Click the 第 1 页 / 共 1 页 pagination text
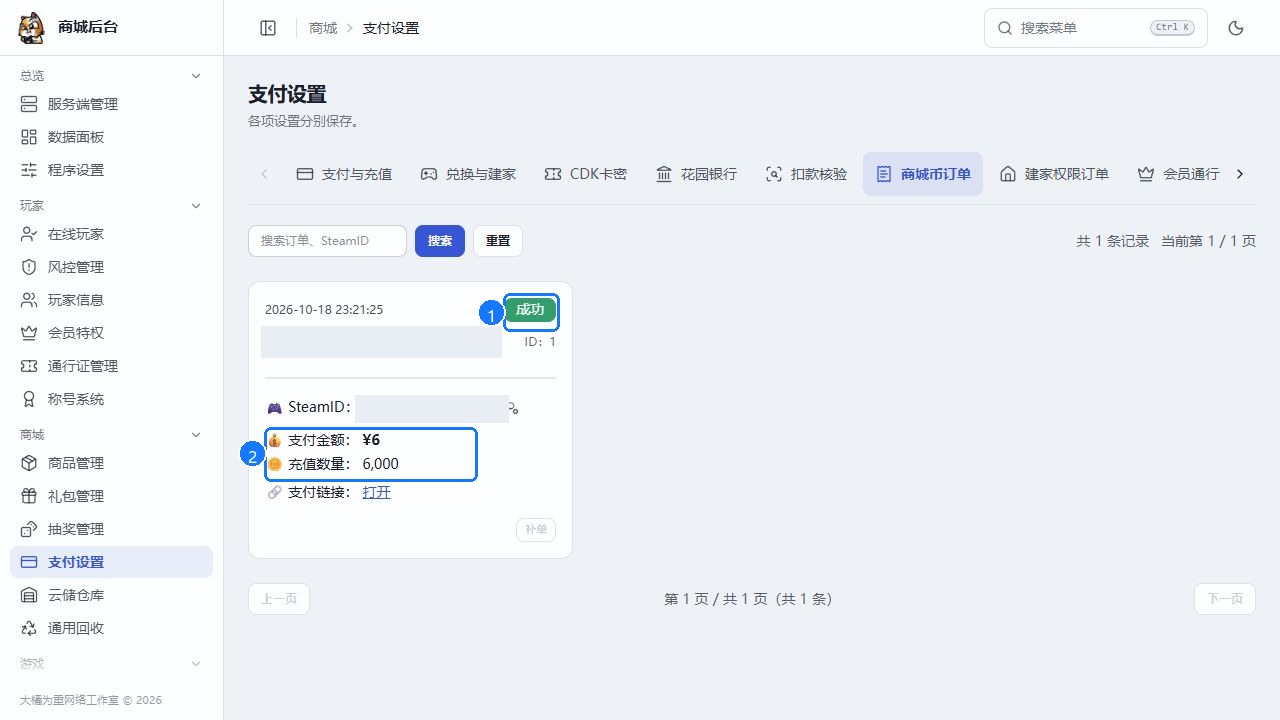 coord(748,599)
